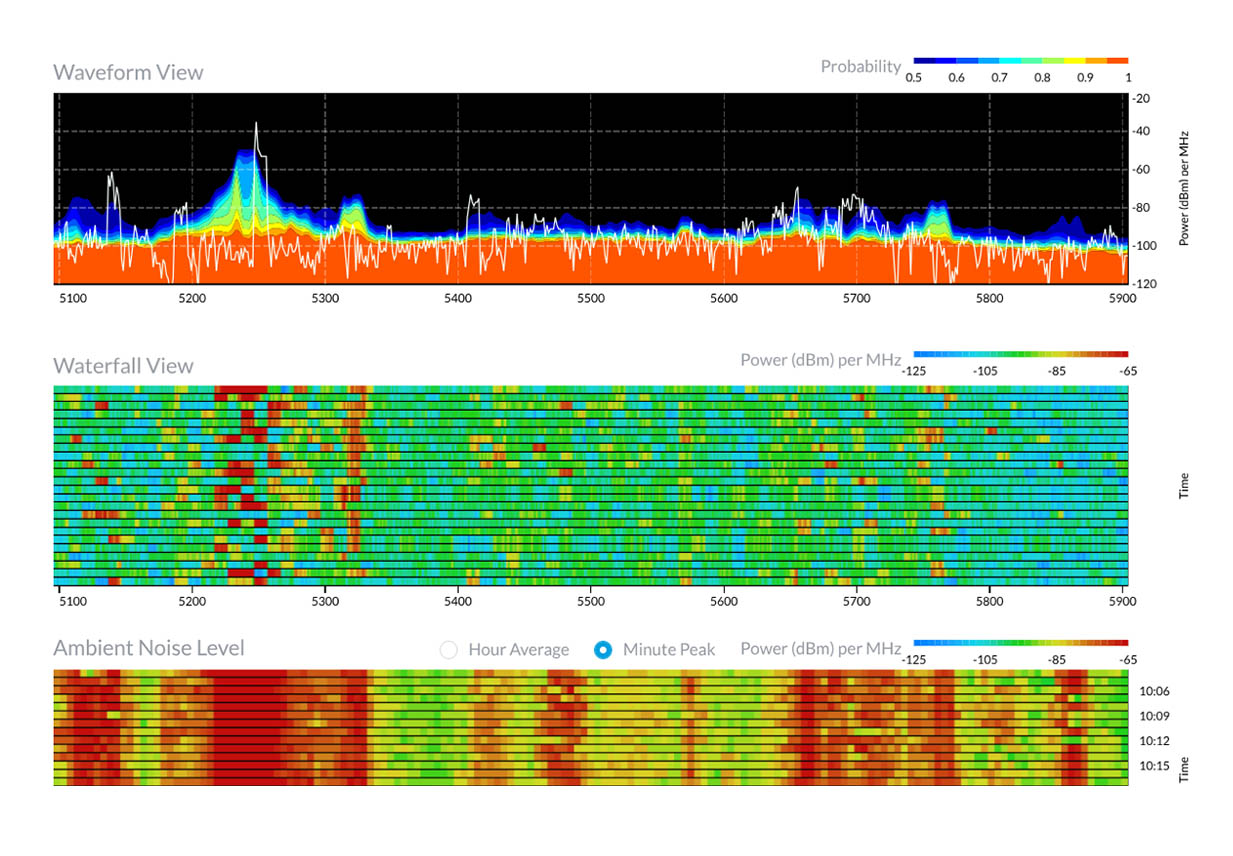The width and height of the screenshot is (1233, 856).
Task: Click the 10:12 time label
Action: [1154, 741]
